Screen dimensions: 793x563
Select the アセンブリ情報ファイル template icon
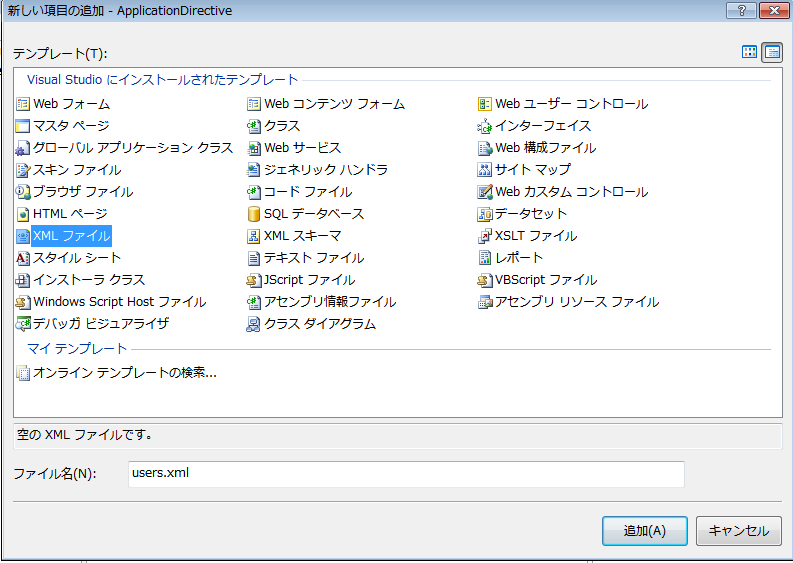click(x=253, y=302)
